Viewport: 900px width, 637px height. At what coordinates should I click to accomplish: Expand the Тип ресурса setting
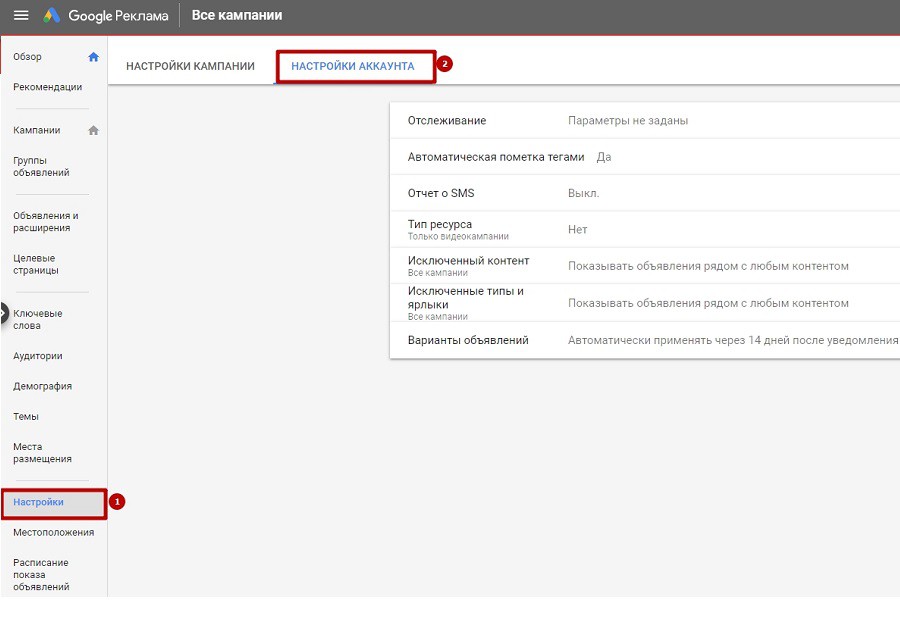[644, 229]
